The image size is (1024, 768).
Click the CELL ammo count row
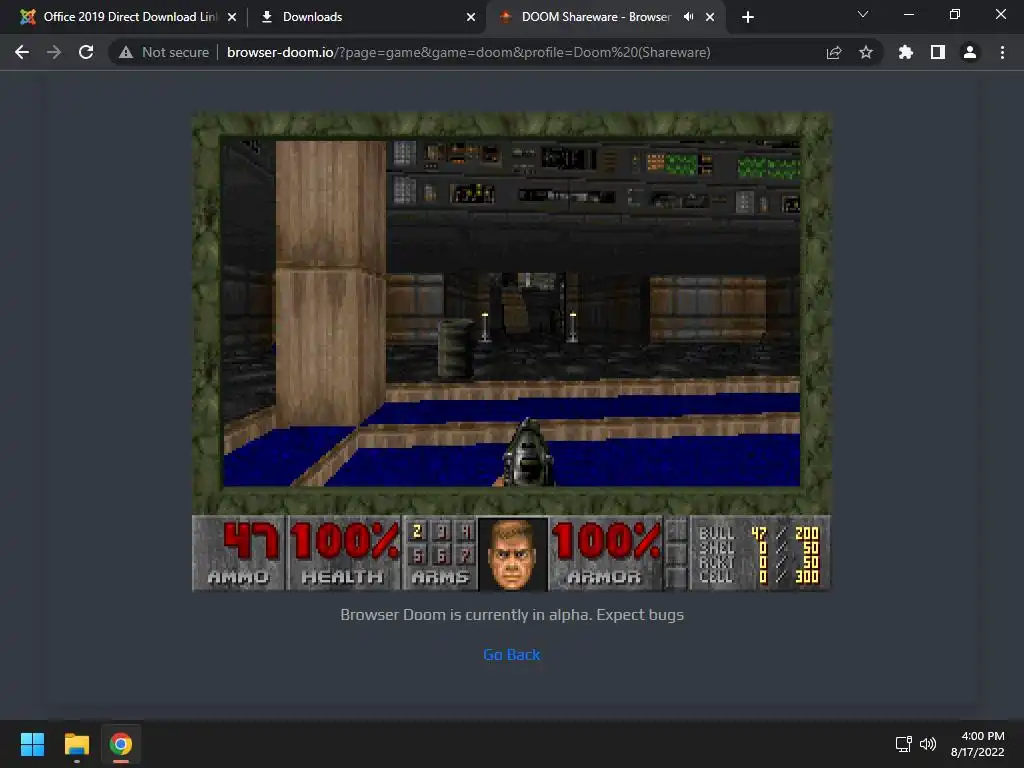[x=758, y=576]
